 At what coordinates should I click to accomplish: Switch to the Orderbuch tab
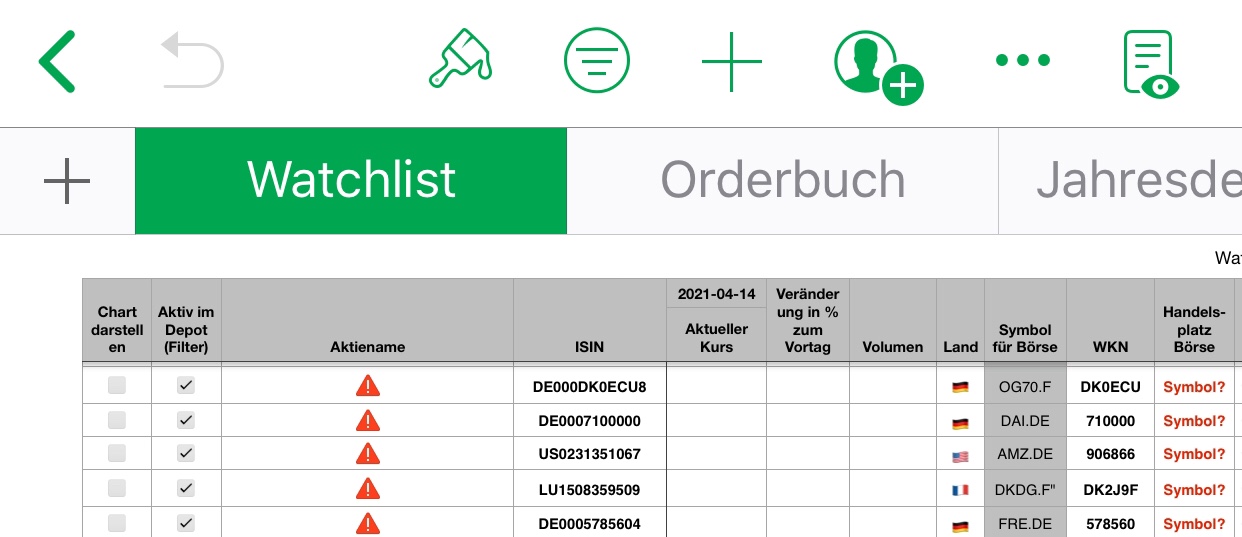pyautogui.click(x=782, y=181)
